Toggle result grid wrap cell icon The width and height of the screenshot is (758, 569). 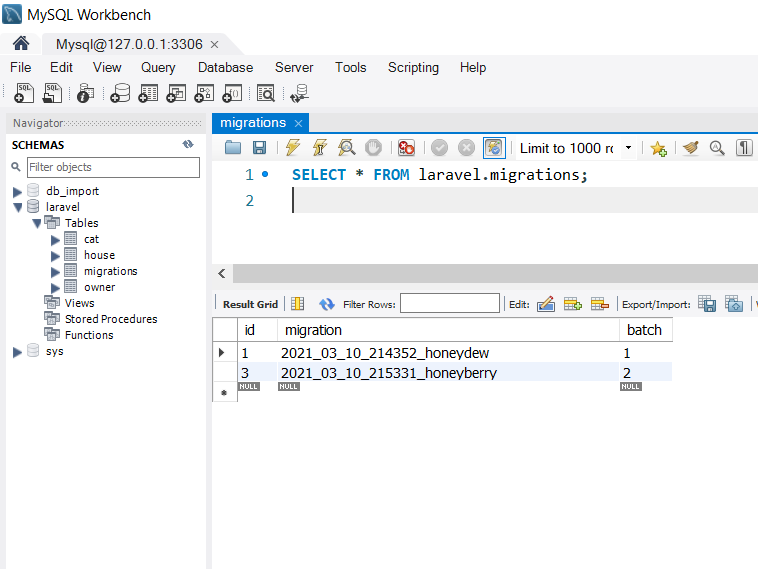click(x=298, y=304)
